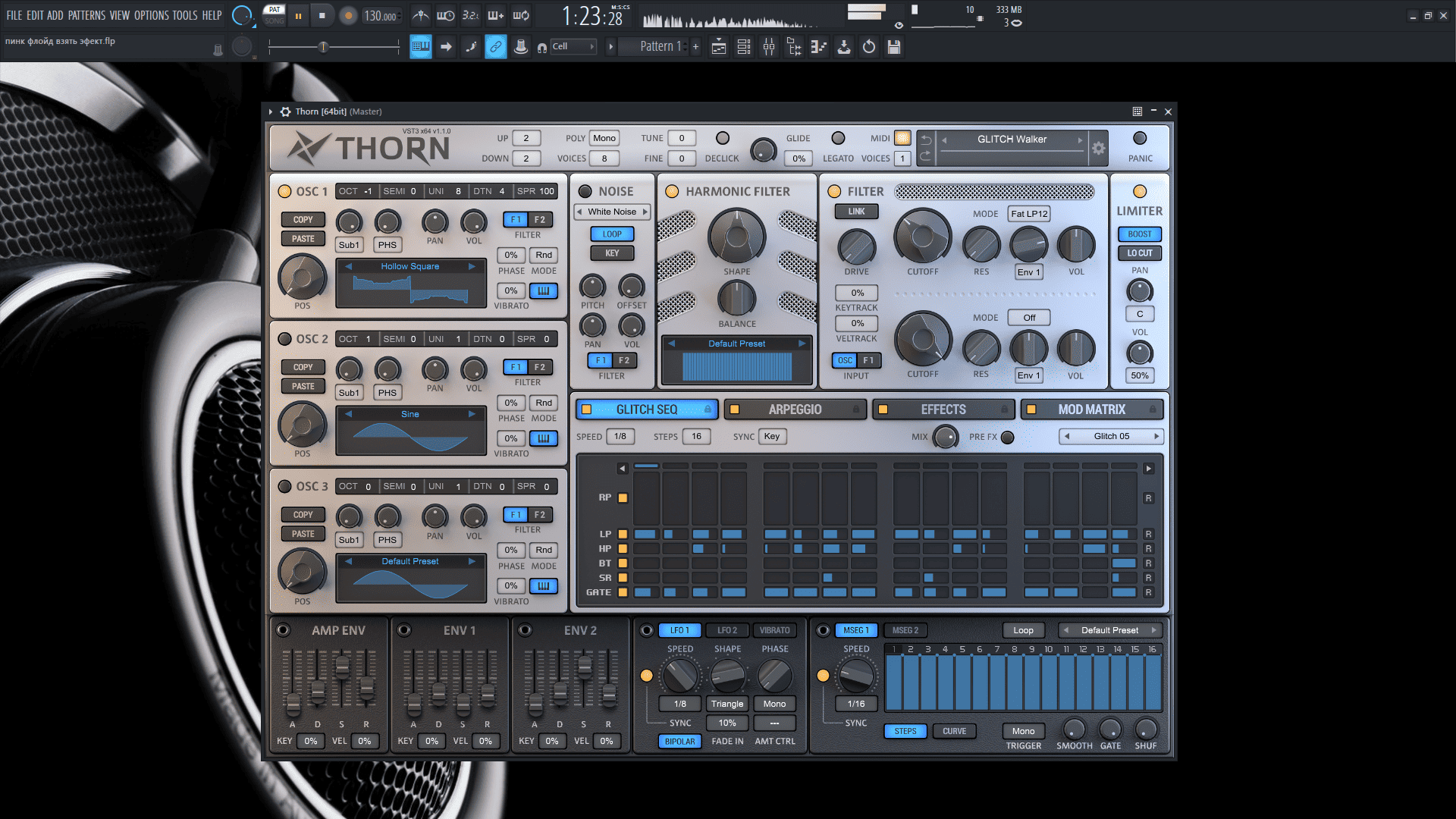The width and height of the screenshot is (1456, 819).
Task: Open the PATTERNS menu
Action: click(x=86, y=15)
